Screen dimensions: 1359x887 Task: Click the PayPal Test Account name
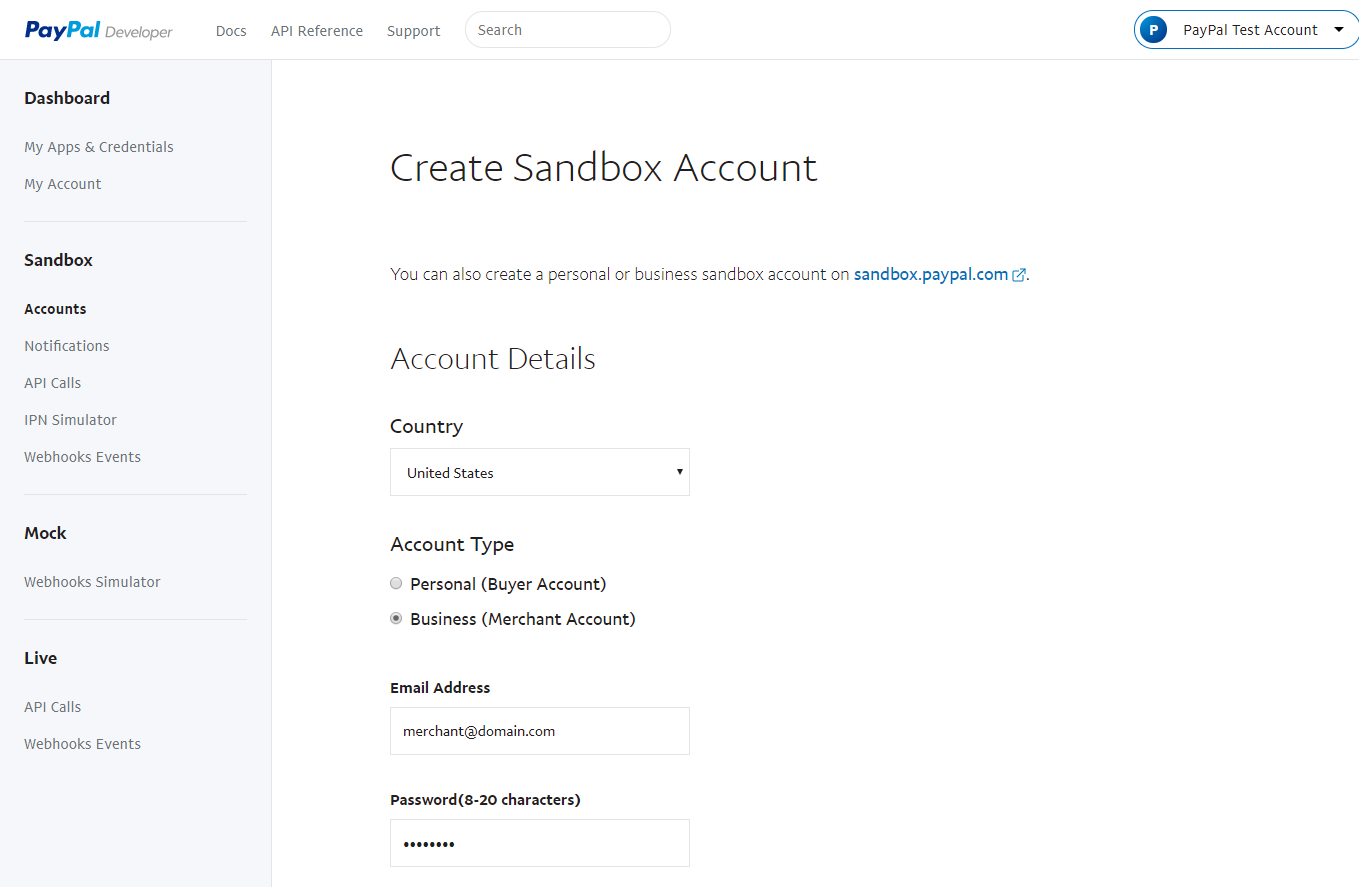coord(1250,30)
